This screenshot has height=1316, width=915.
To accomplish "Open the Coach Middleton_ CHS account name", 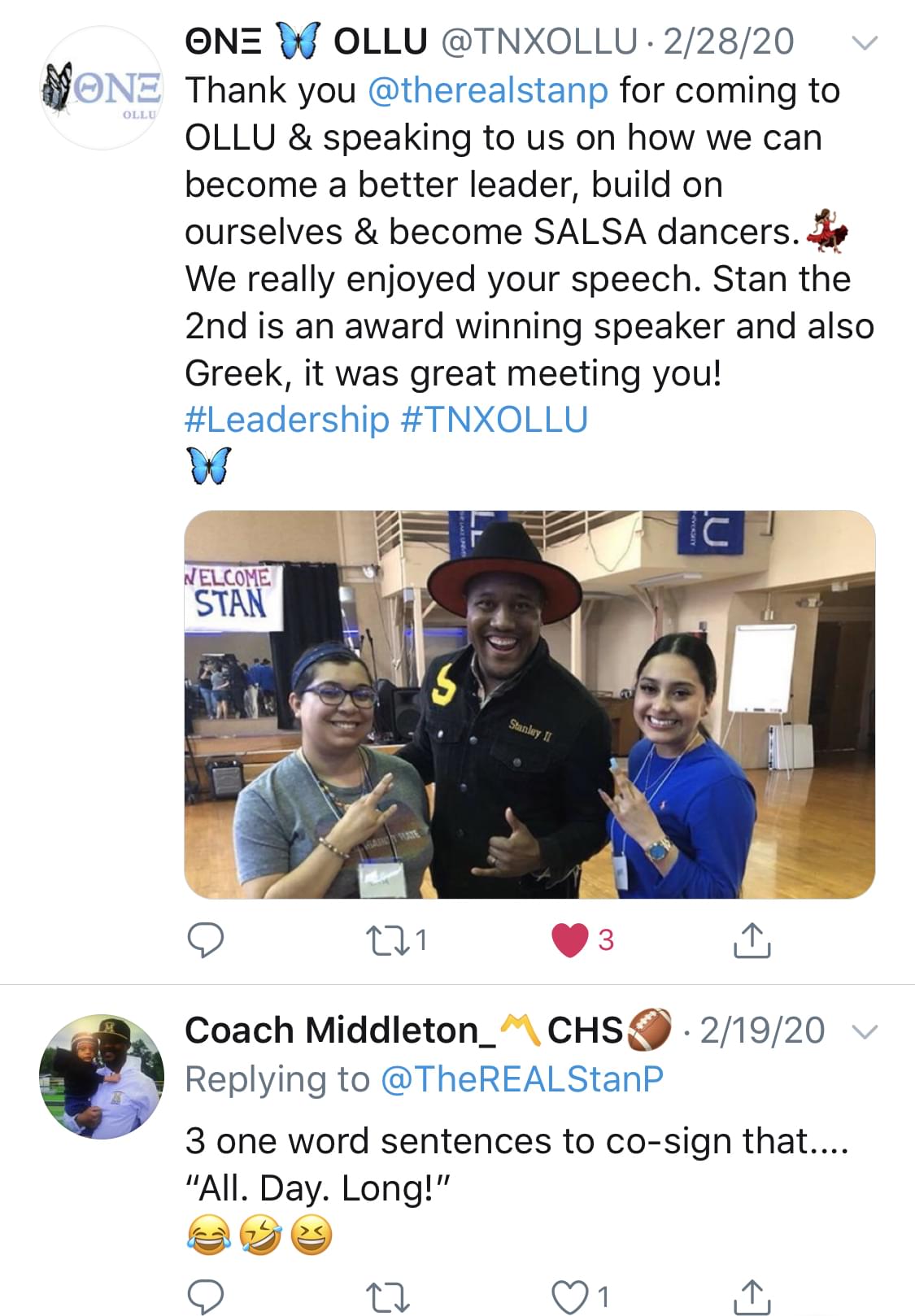I will click(429, 1030).
